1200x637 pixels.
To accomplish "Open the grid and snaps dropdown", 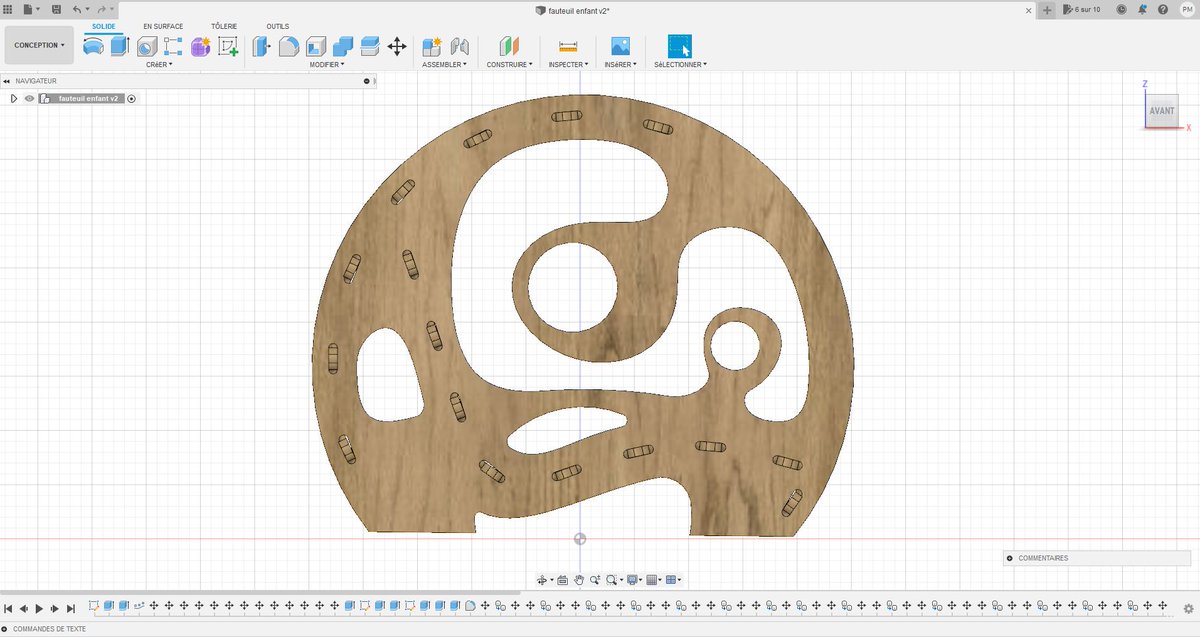I will (653, 580).
